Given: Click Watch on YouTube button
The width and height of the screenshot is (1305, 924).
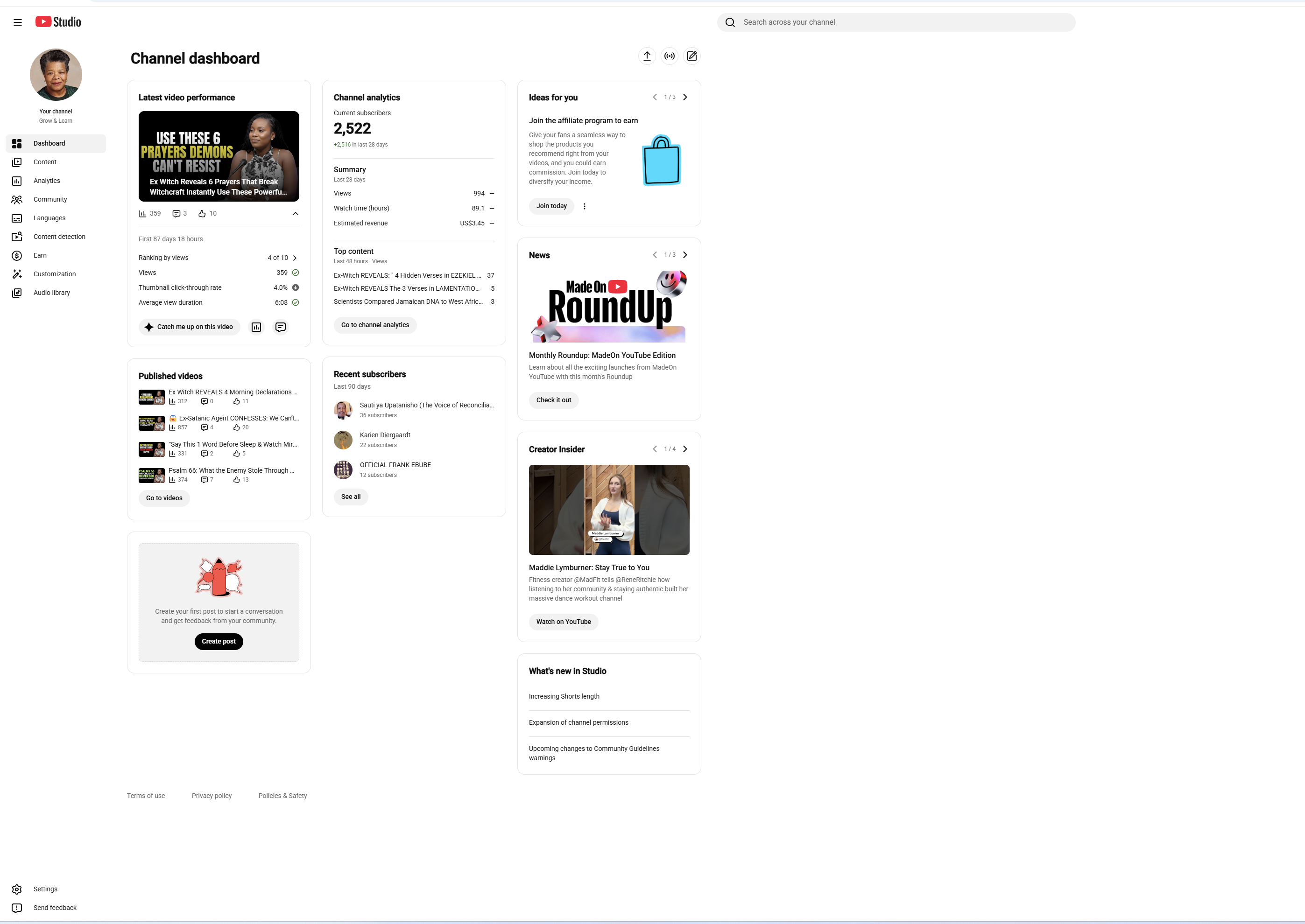Looking at the screenshot, I should 564,622.
